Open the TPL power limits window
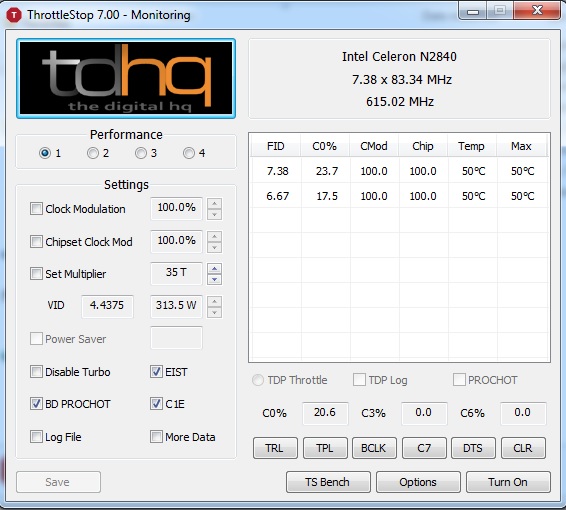Screen dimensions: 566x510 coord(325,448)
